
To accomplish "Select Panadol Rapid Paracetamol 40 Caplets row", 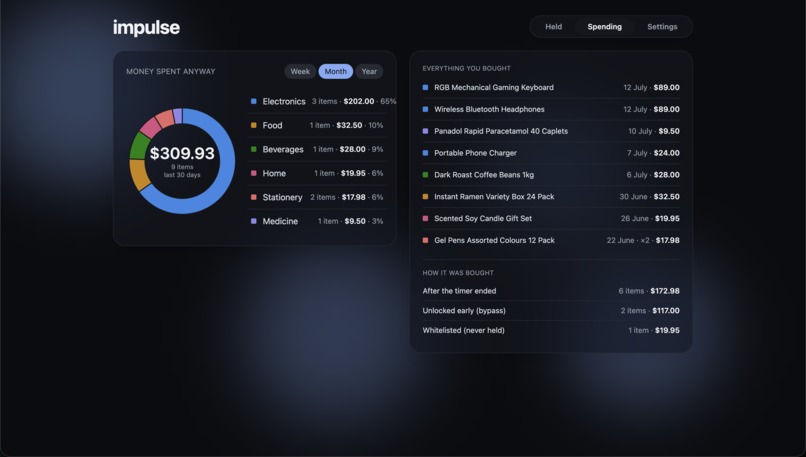I will pos(551,131).
